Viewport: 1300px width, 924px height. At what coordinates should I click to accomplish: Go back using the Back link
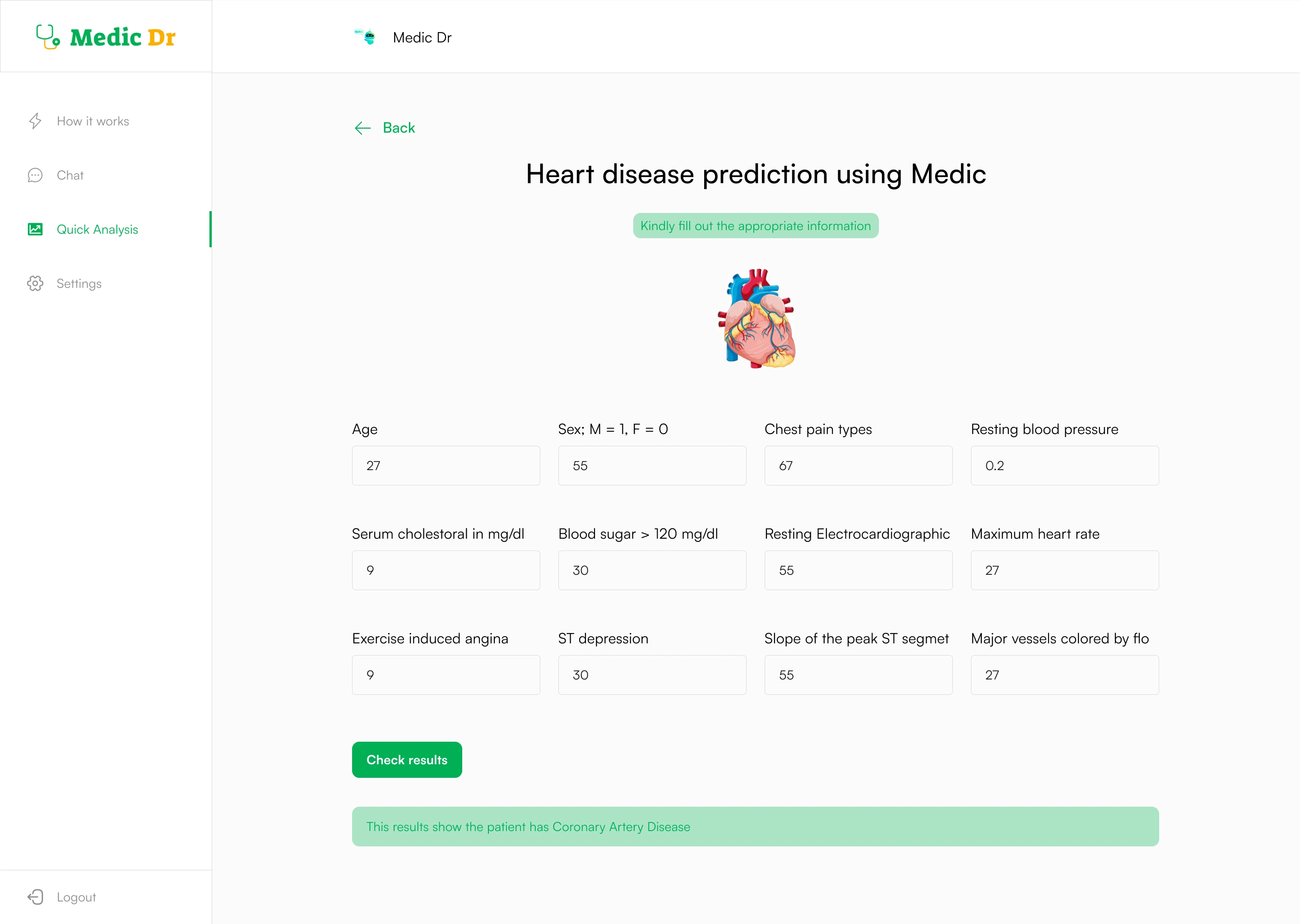tap(399, 128)
